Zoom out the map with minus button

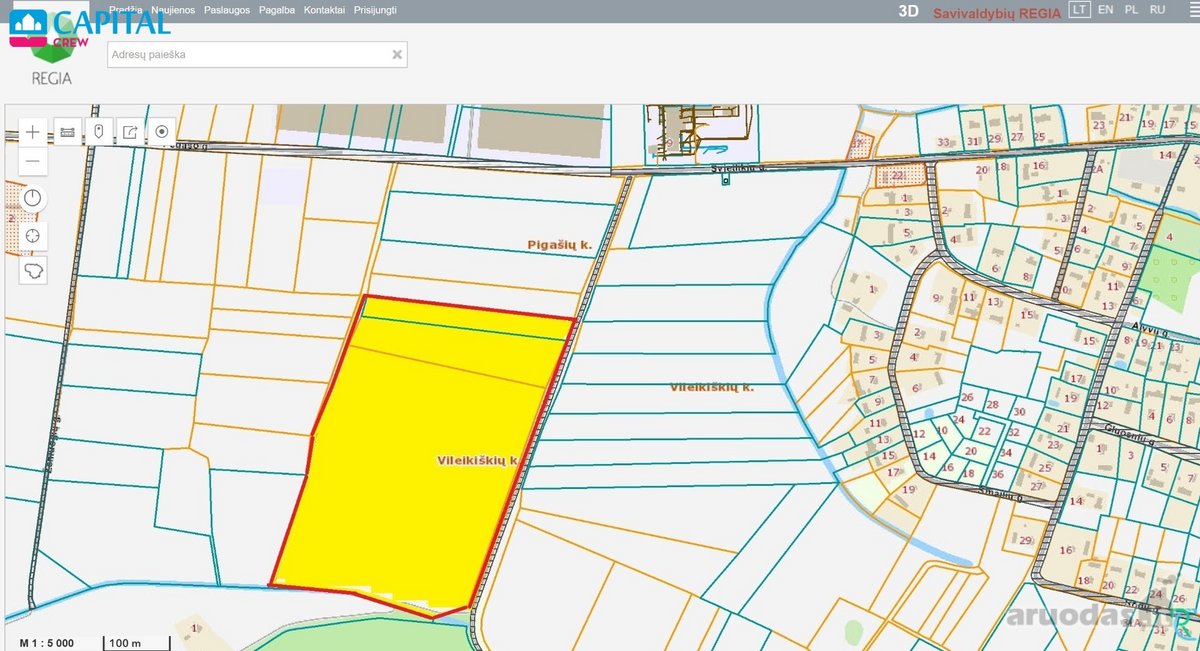point(33,160)
